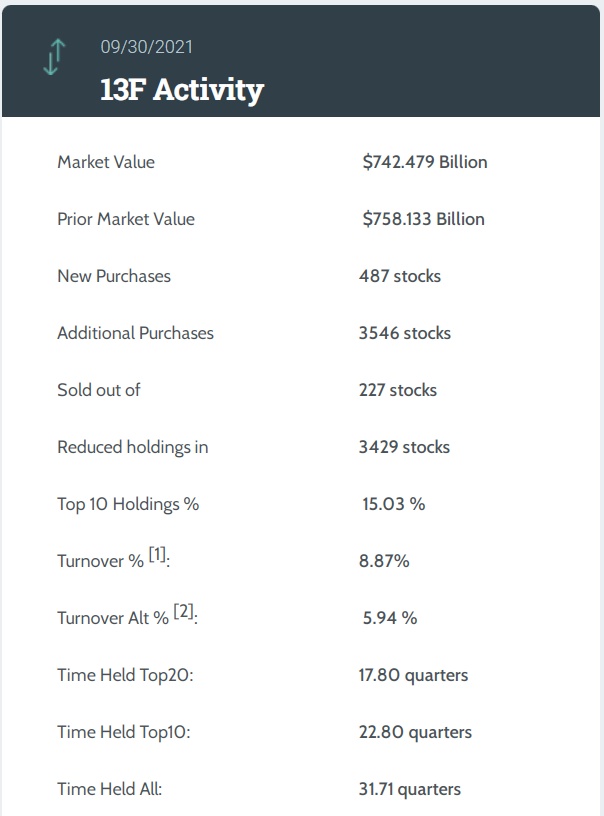The image size is (604, 816).
Task: Click the Sold out of label
Action: coord(99,390)
